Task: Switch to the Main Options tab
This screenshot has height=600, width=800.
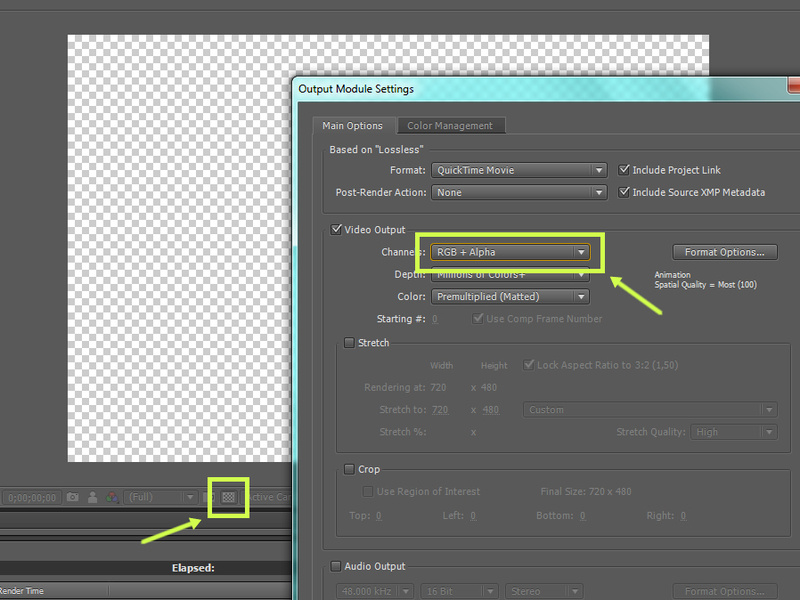Action: pos(352,126)
